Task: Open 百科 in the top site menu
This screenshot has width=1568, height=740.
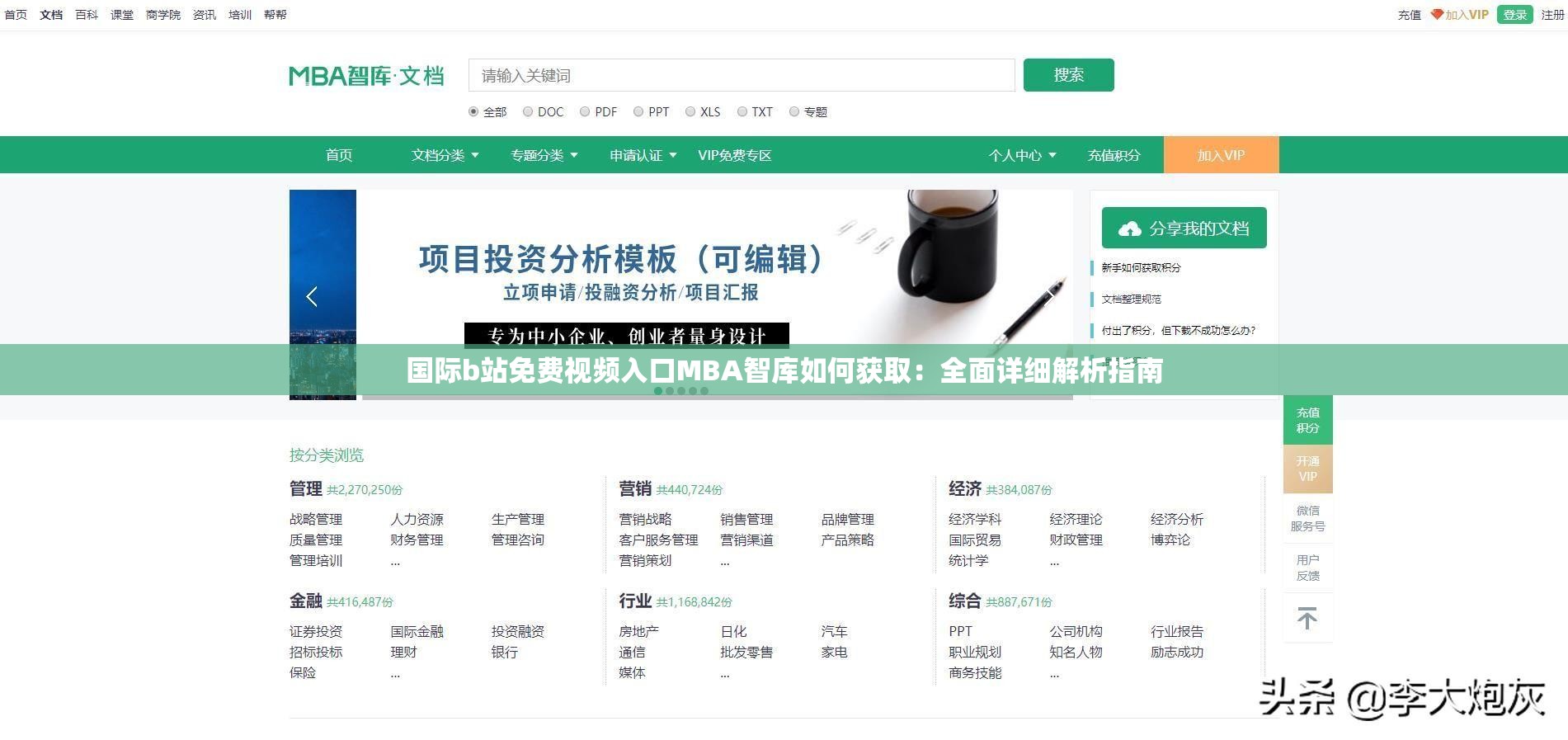Action: point(87,15)
